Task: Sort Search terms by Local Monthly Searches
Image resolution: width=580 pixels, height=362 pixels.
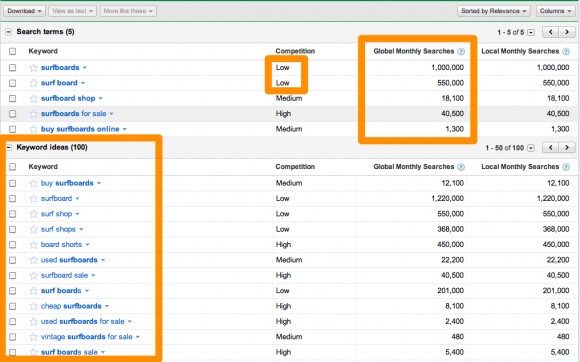Action: (x=520, y=51)
